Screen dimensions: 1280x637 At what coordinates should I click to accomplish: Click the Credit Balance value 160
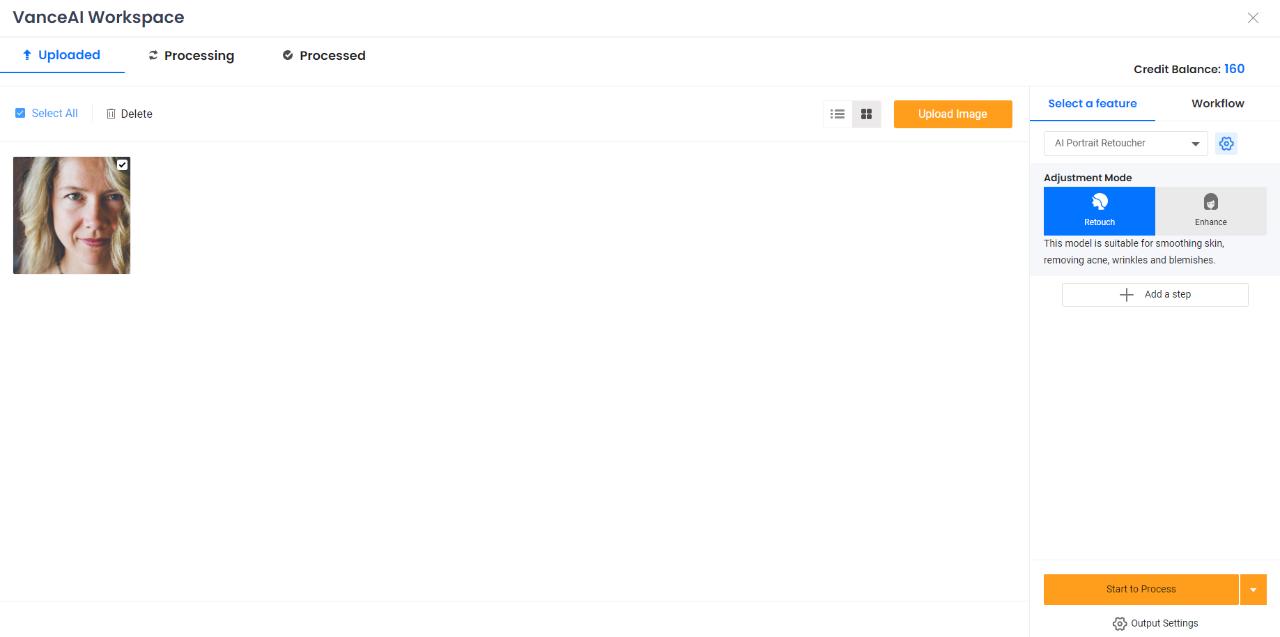(x=1235, y=69)
